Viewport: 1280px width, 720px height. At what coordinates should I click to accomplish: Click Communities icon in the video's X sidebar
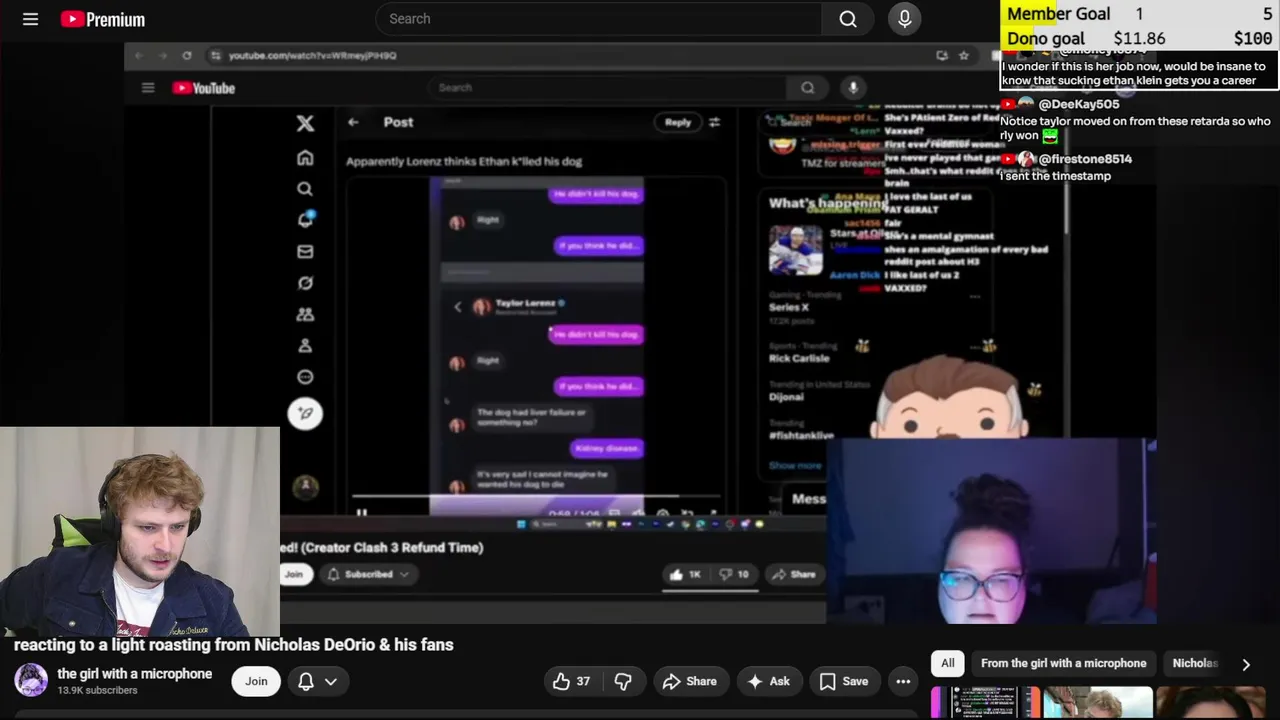point(305,314)
